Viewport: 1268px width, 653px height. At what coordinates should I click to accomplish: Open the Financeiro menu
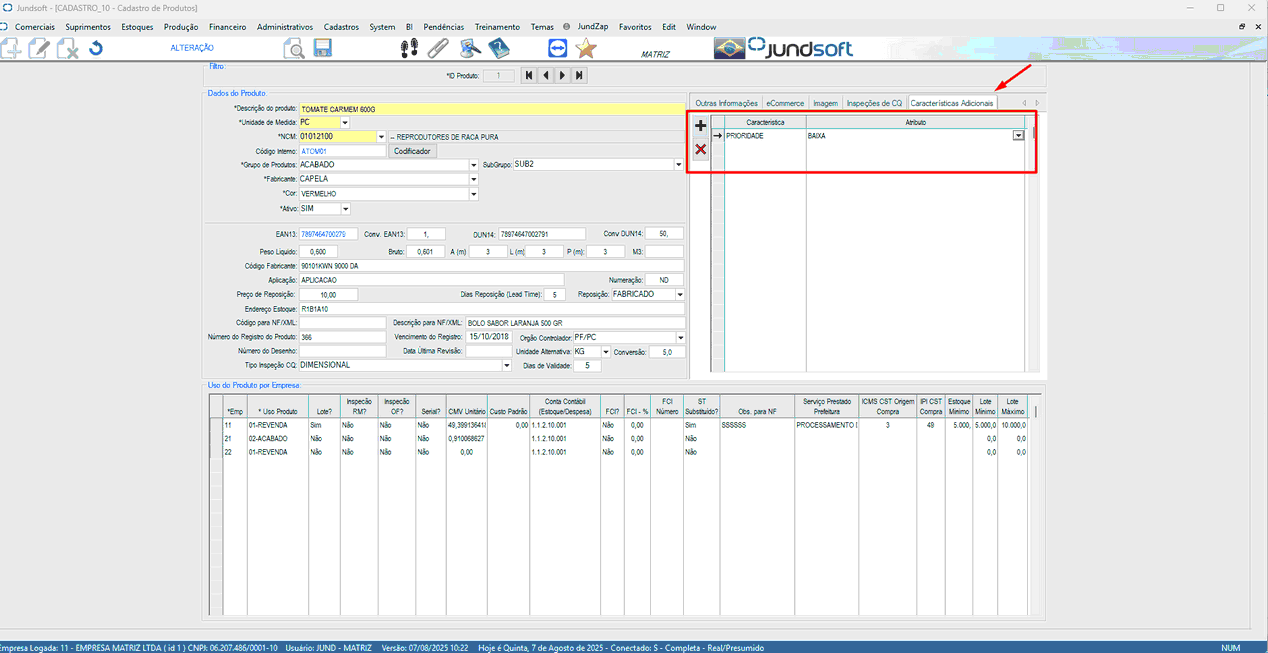(x=228, y=27)
